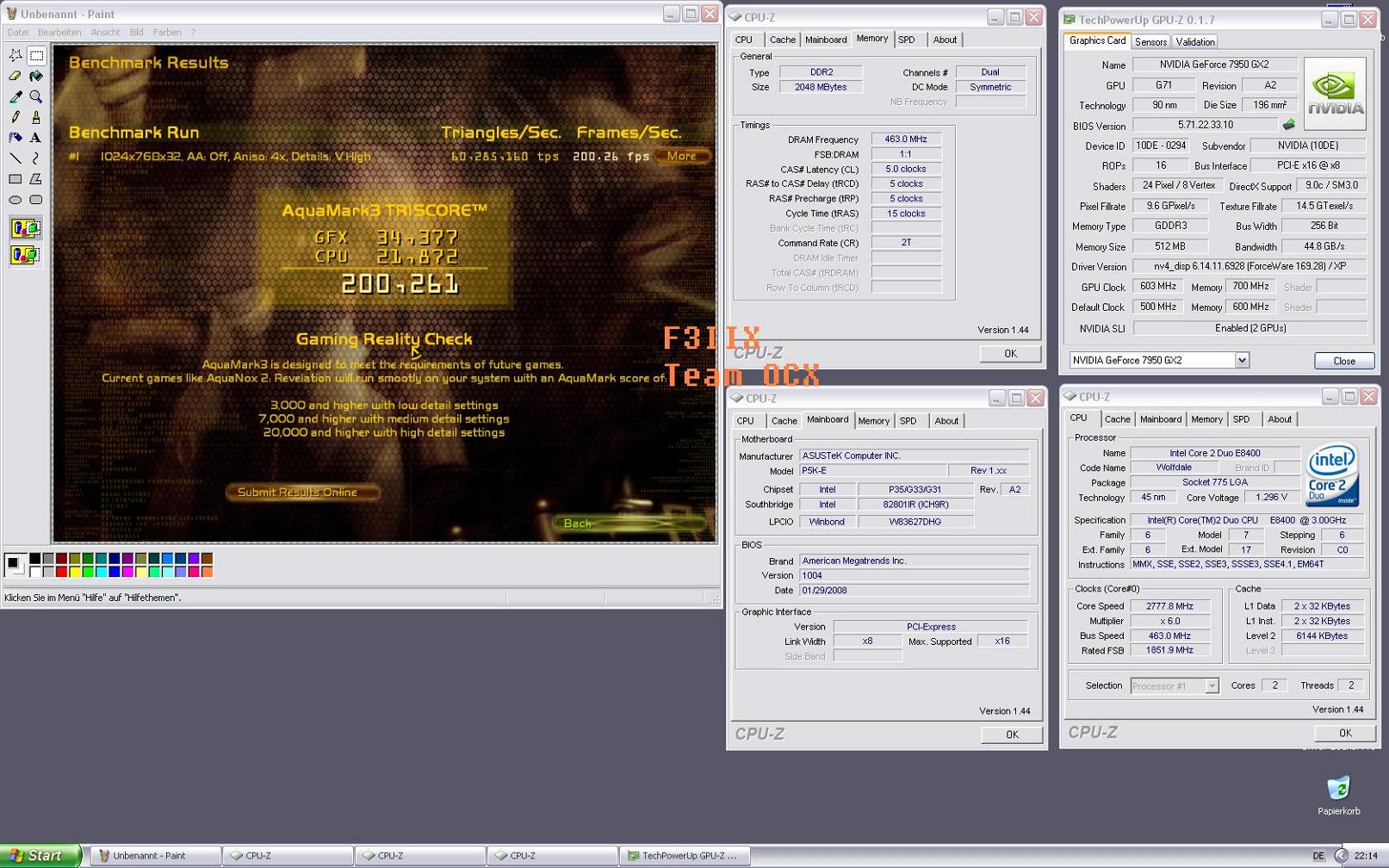
Task: Click the Start button
Action: pyautogui.click(x=40, y=855)
